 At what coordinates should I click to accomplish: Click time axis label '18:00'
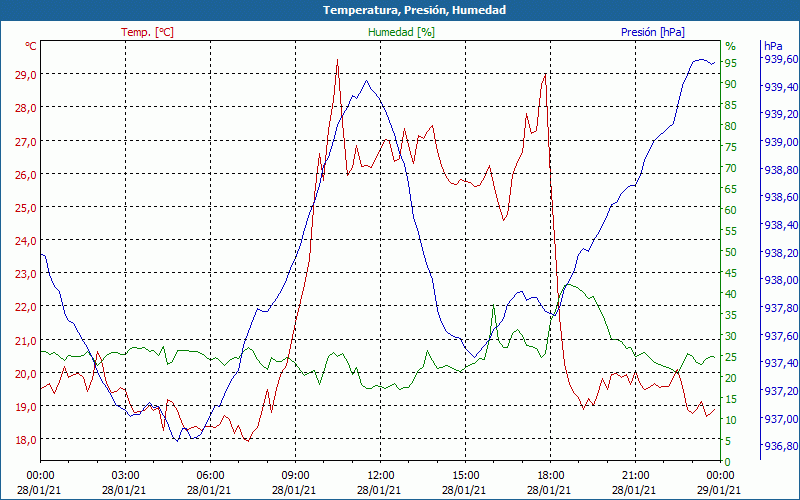[551, 475]
